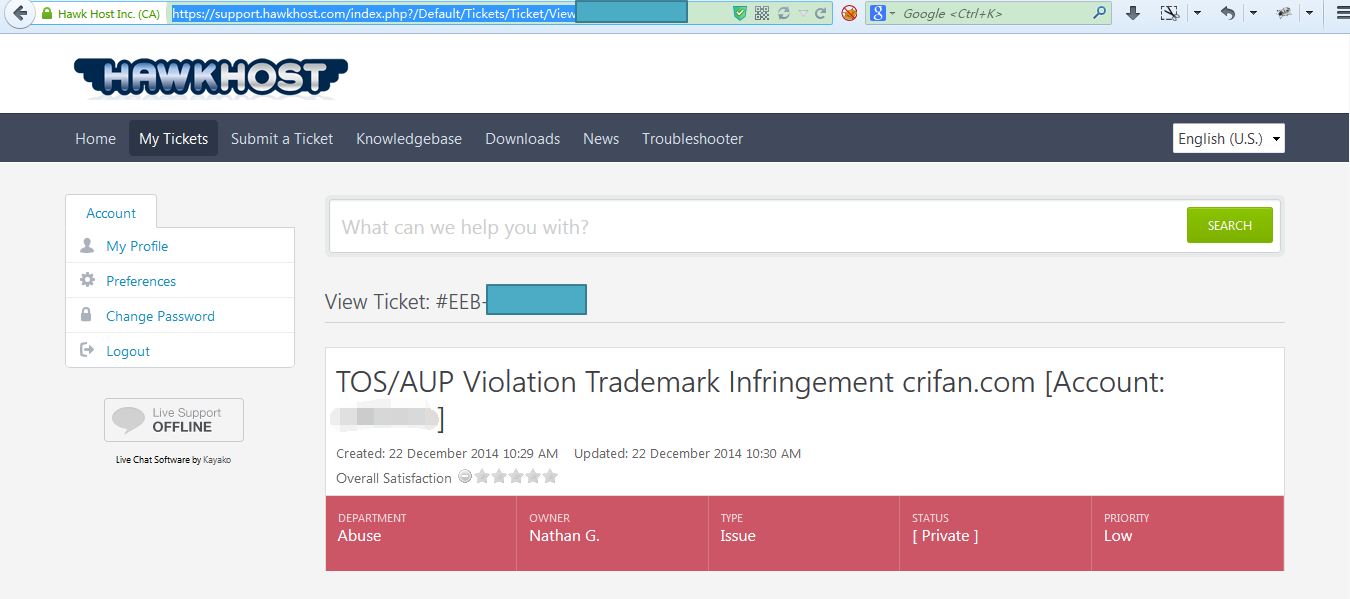Click the undo closed tab arrow icon
The image size is (1350, 599).
(x=1228, y=14)
